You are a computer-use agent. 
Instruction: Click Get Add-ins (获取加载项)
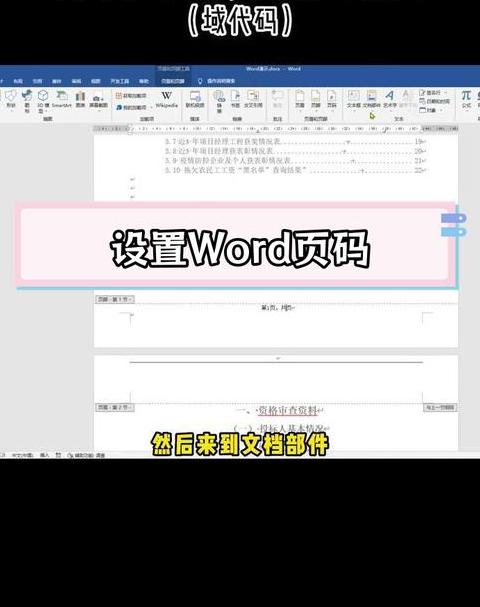[131, 95]
